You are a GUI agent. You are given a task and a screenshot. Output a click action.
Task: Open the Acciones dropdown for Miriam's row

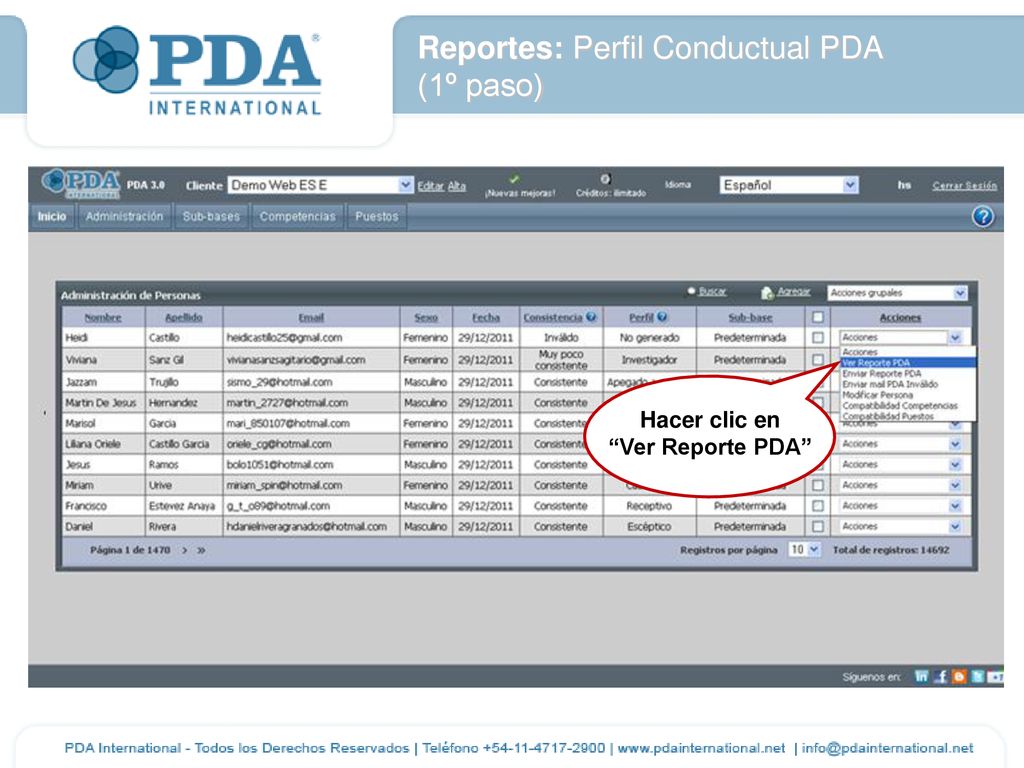pos(901,485)
